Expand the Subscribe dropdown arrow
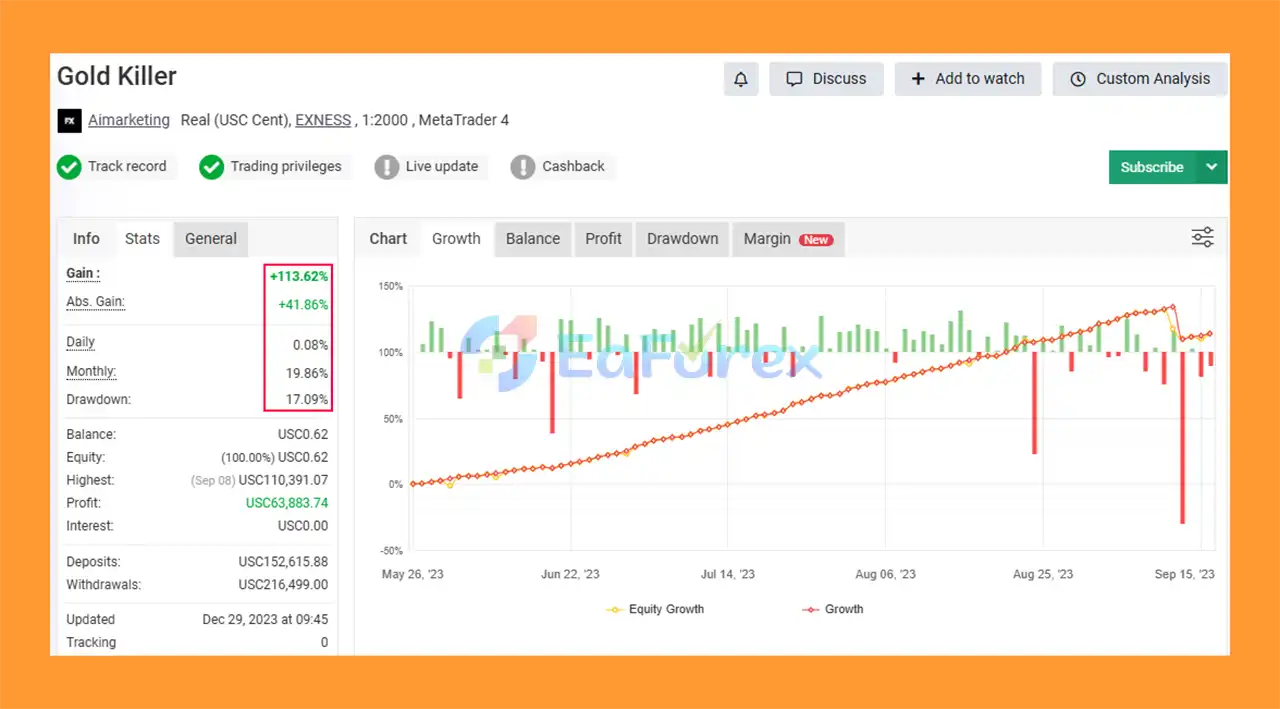The image size is (1280, 709). click(1212, 167)
